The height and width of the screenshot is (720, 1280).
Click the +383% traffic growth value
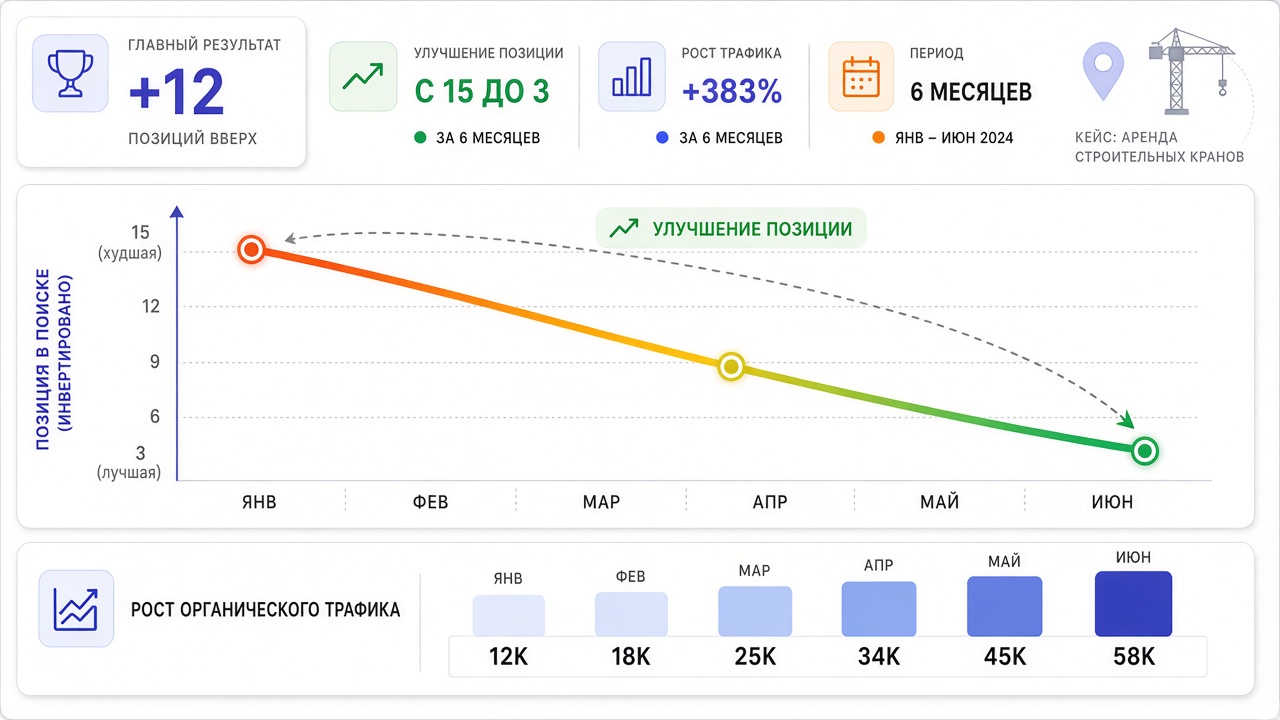click(732, 92)
